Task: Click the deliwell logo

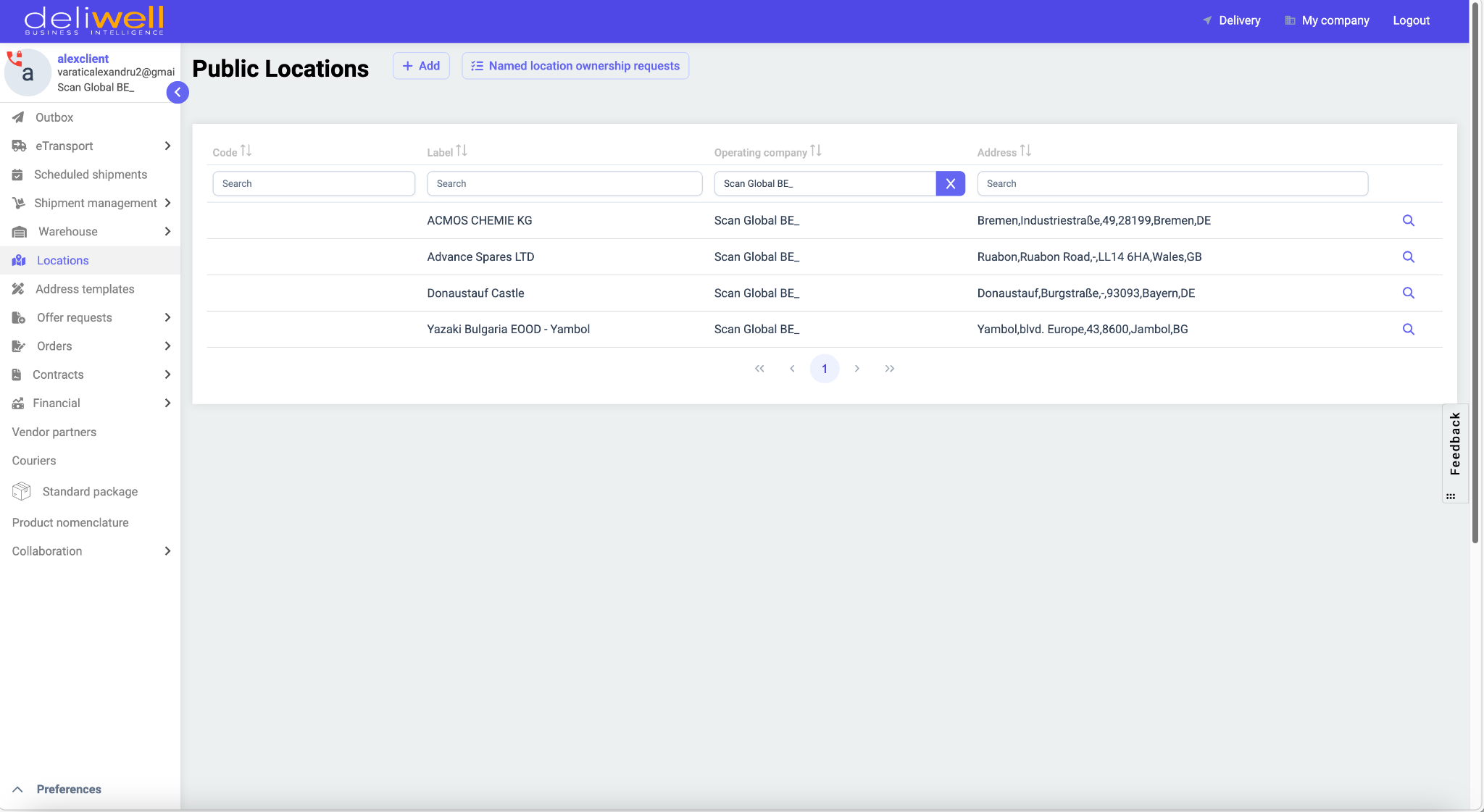Action: [94, 20]
